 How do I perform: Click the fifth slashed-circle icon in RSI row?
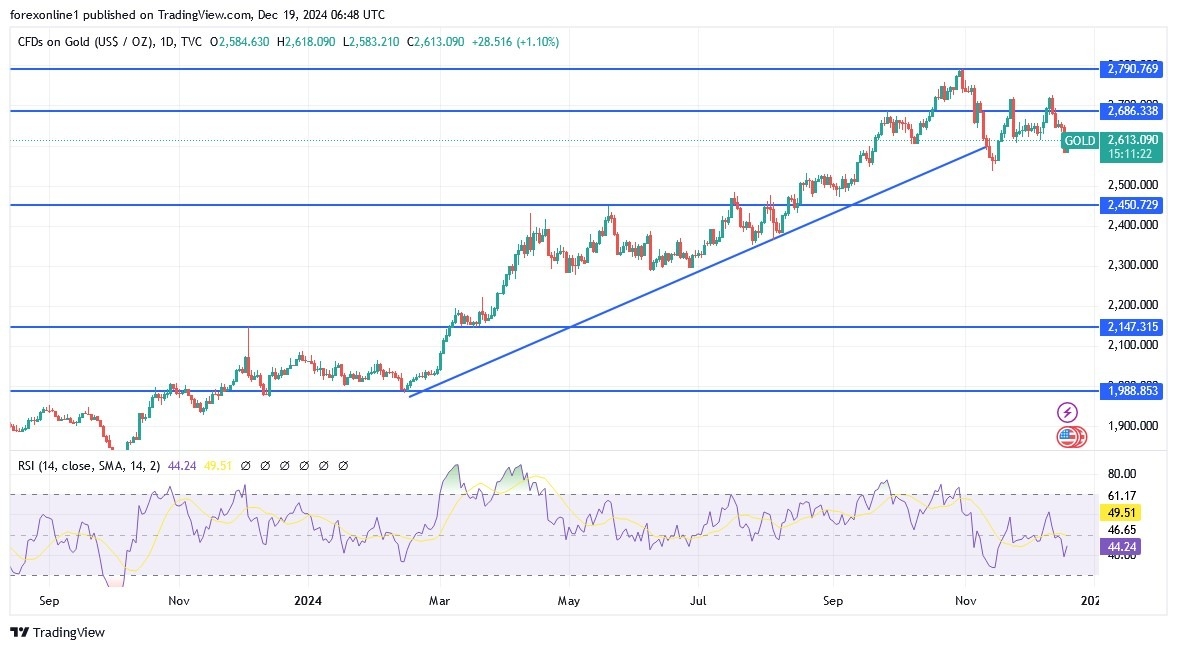324,465
